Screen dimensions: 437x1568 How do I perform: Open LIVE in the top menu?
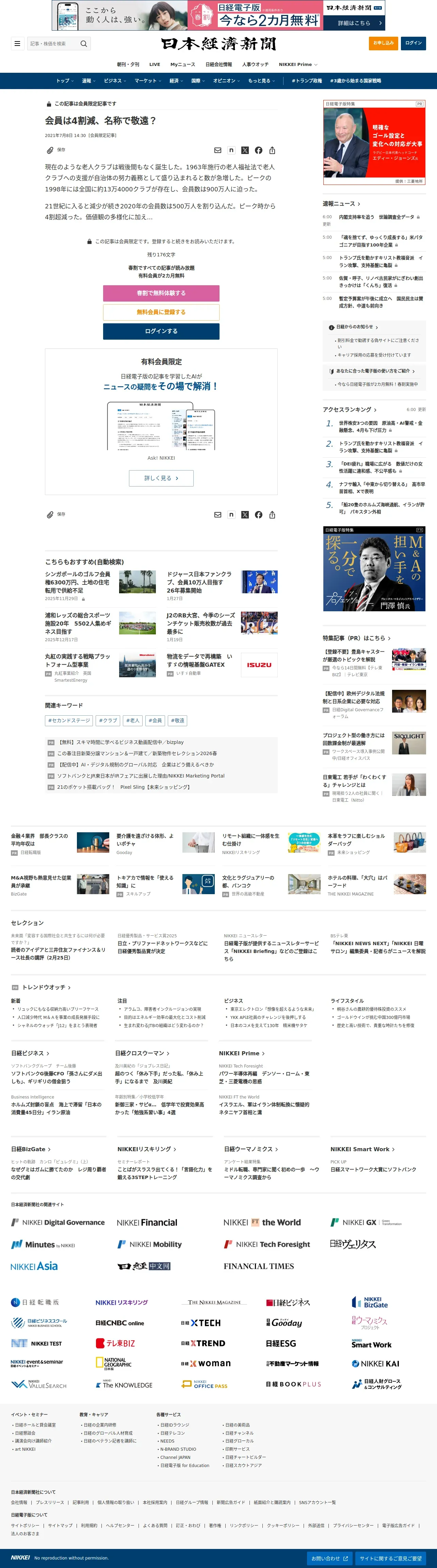point(155,65)
